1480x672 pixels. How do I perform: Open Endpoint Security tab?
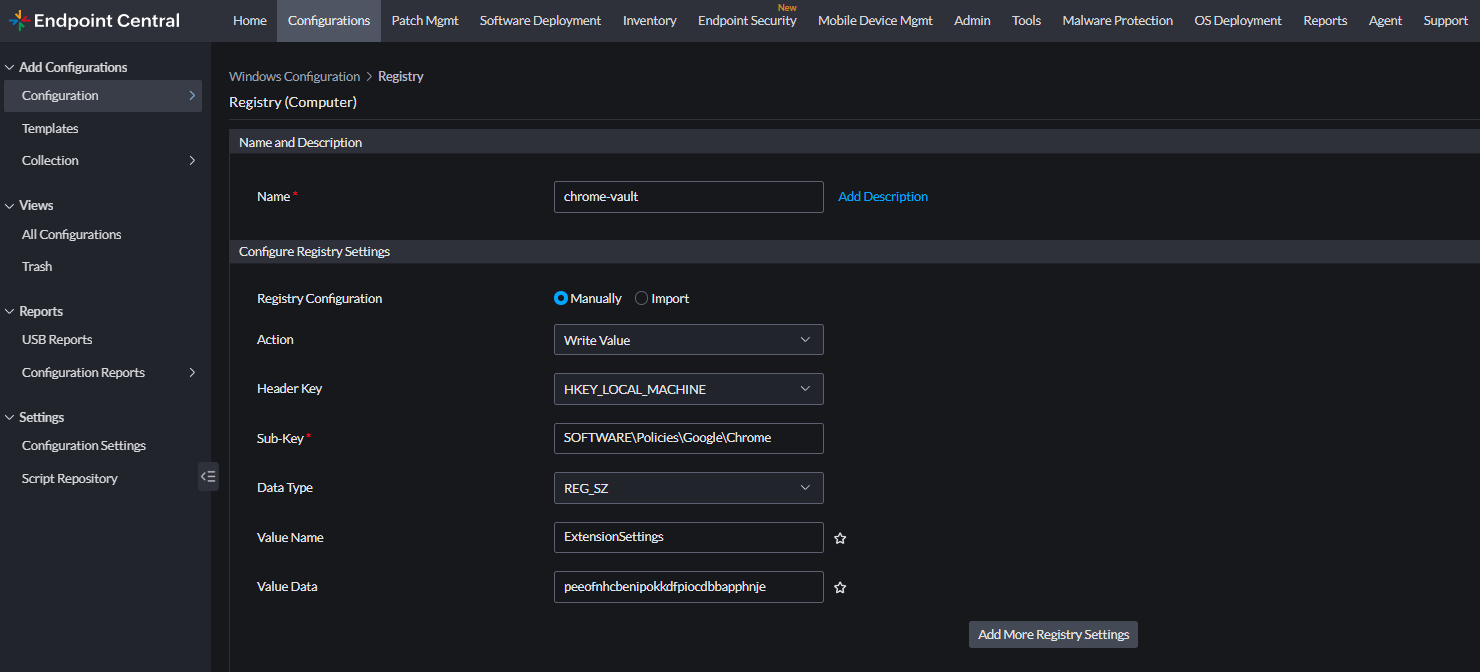coord(747,20)
